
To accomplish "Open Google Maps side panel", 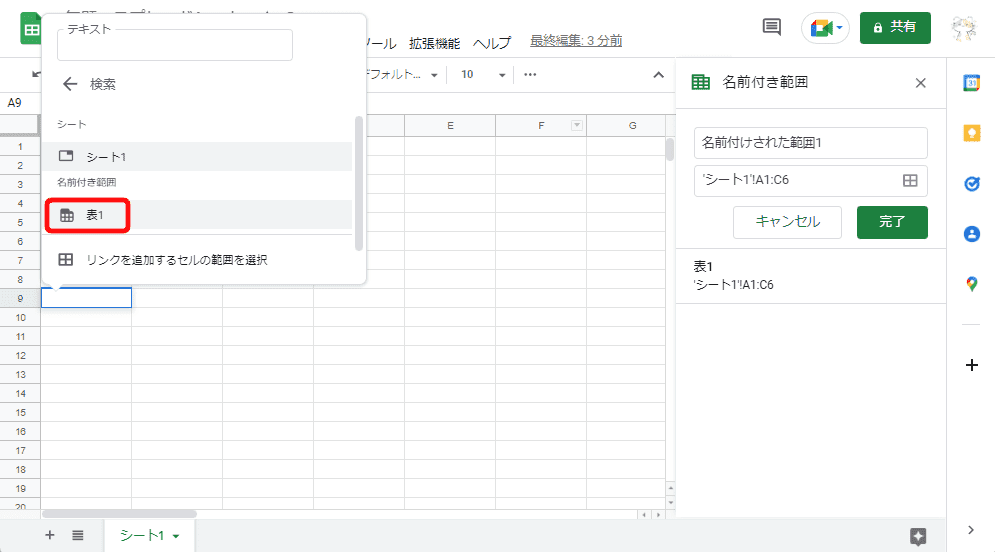I will [x=972, y=284].
